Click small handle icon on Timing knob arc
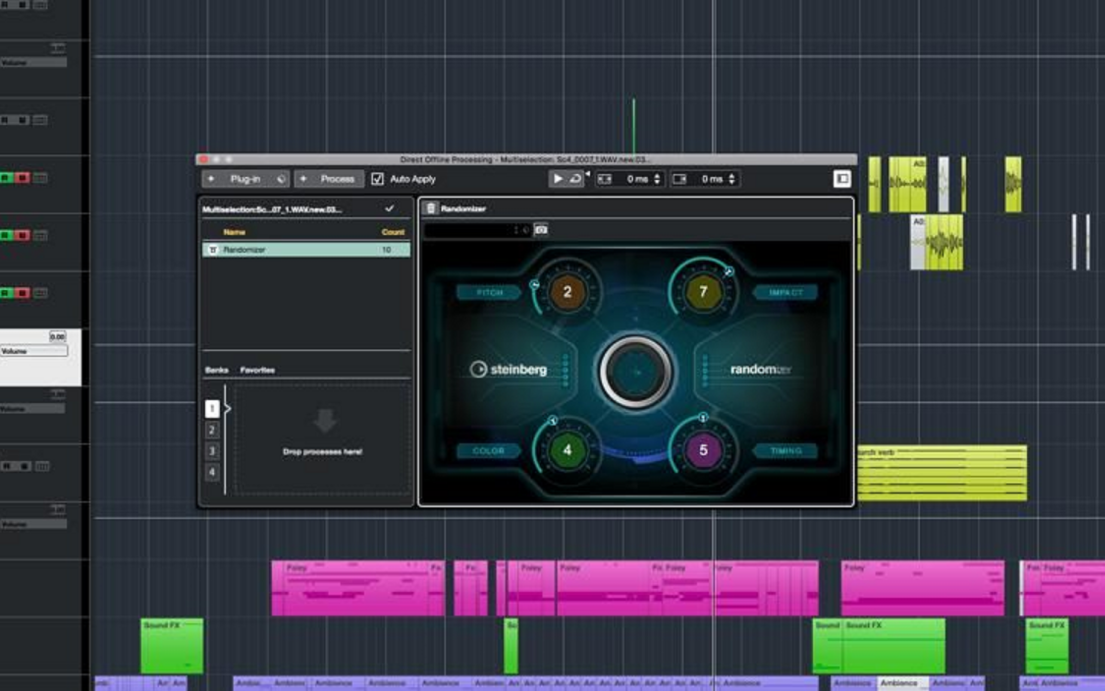The image size is (1105, 691). [x=703, y=418]
